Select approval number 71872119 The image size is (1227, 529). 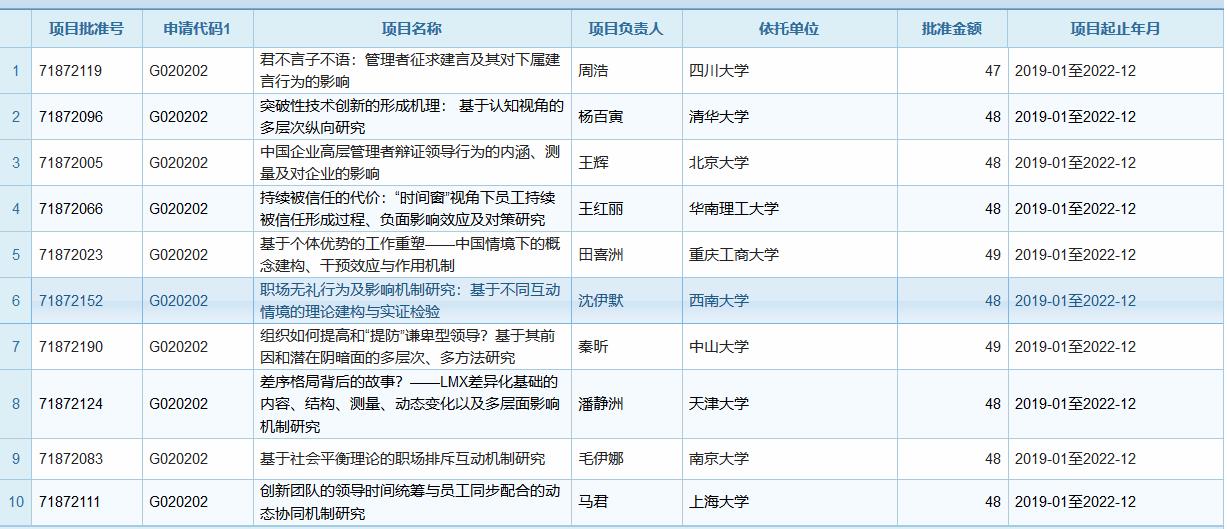pyautogui.click(x=71, y=71)
